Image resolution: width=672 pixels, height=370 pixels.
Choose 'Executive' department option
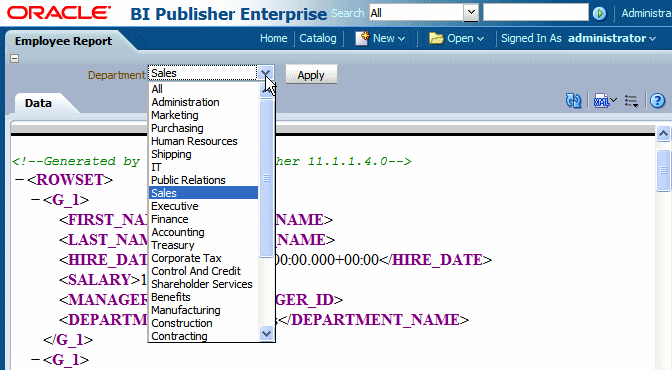[204, 206]
